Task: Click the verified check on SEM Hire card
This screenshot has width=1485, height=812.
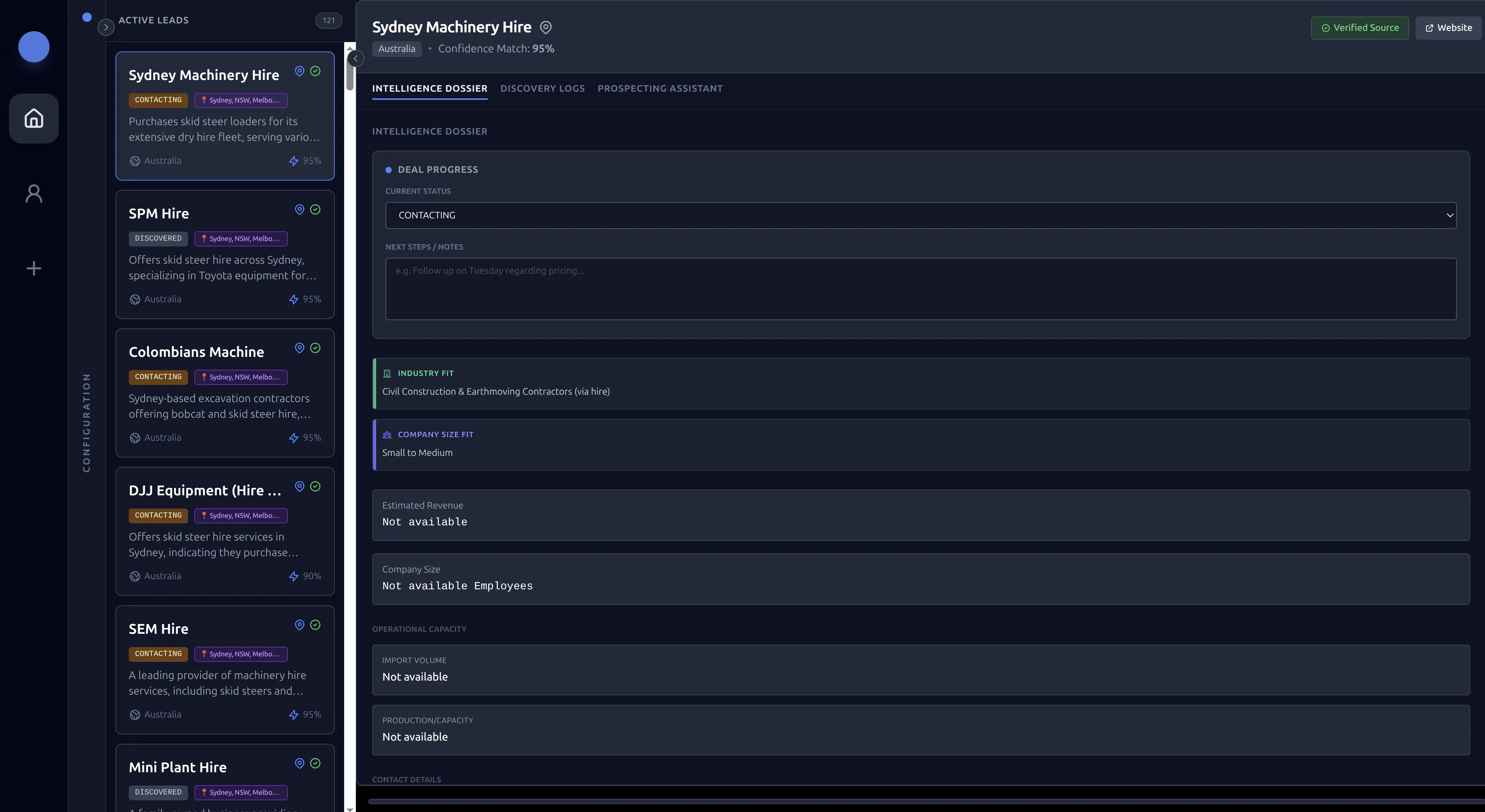Action: [315, 624]
